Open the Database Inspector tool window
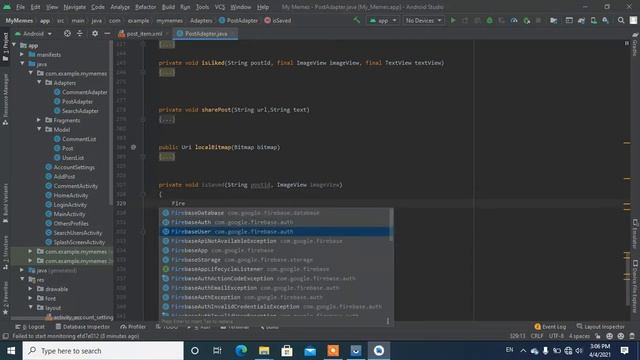 coord(83,327)
